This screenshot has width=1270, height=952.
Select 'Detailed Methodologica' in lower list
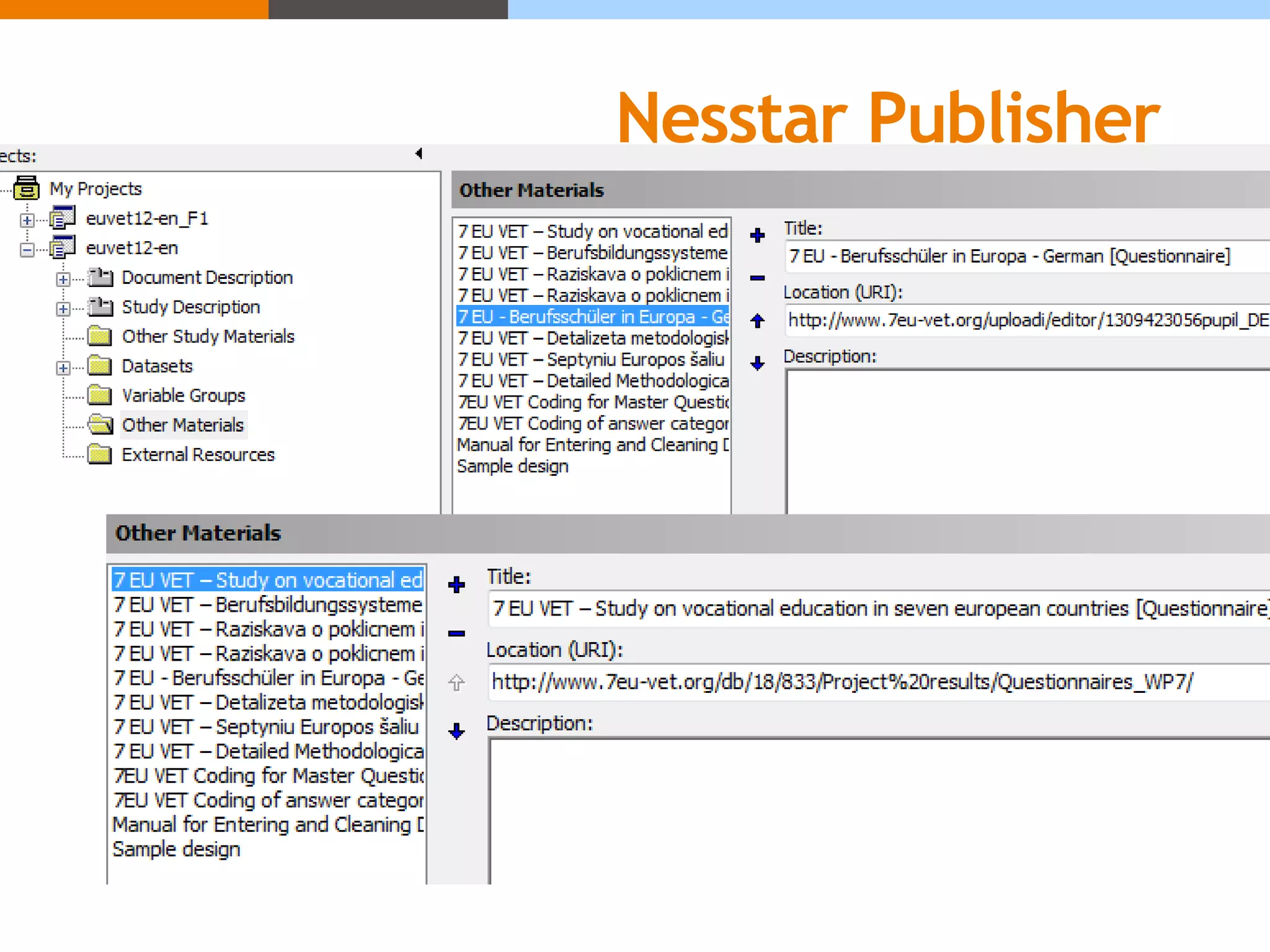tap(268, 751)
